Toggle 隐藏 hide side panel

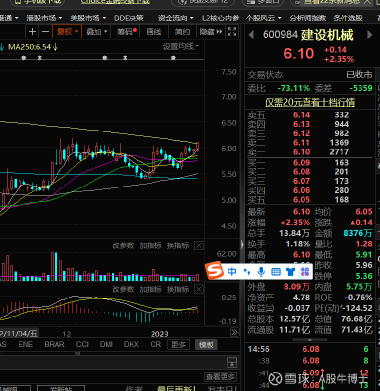[x=211, y=32]
